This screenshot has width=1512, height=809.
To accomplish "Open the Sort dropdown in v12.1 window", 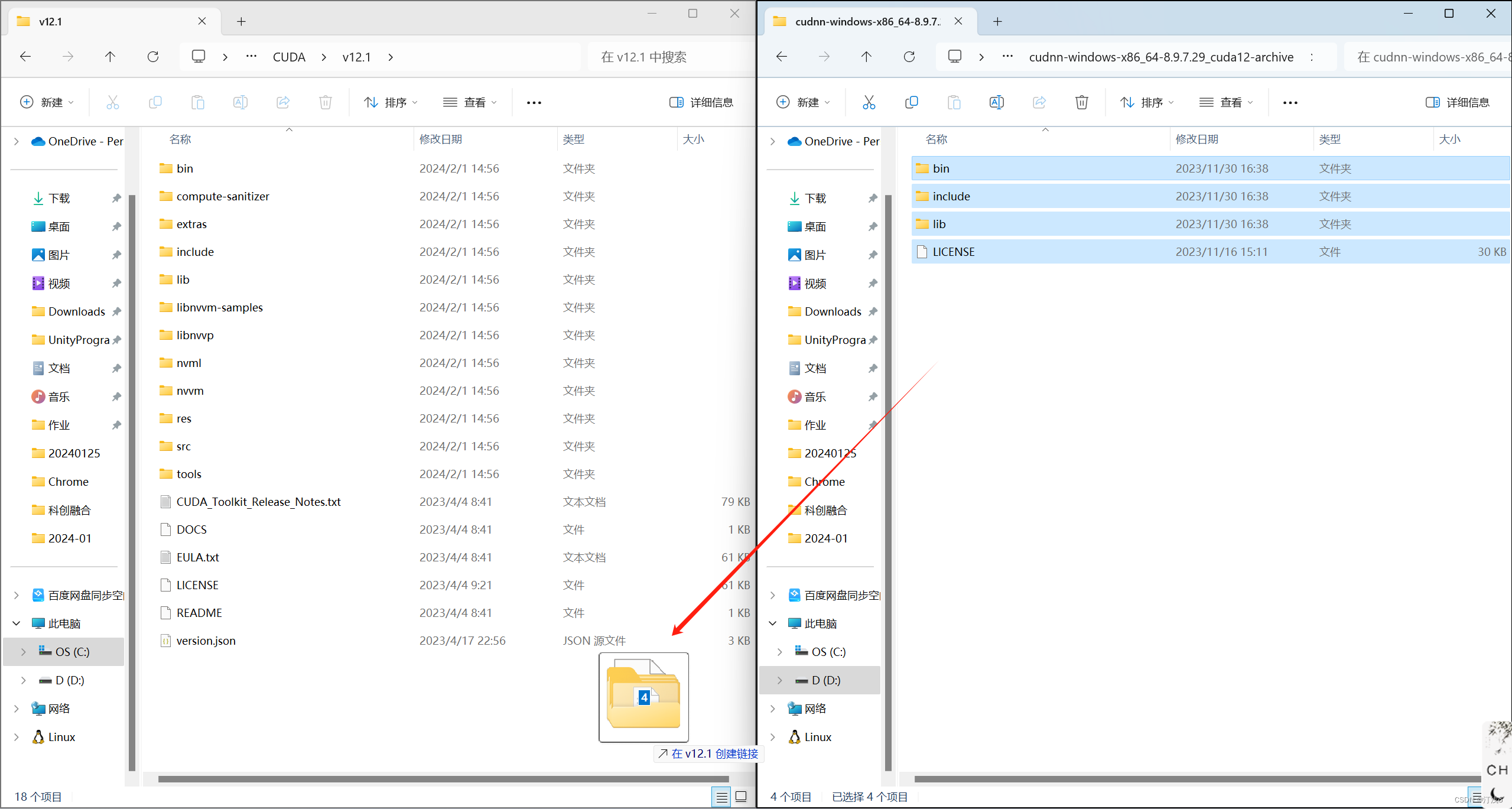I will tap(391, 102).
